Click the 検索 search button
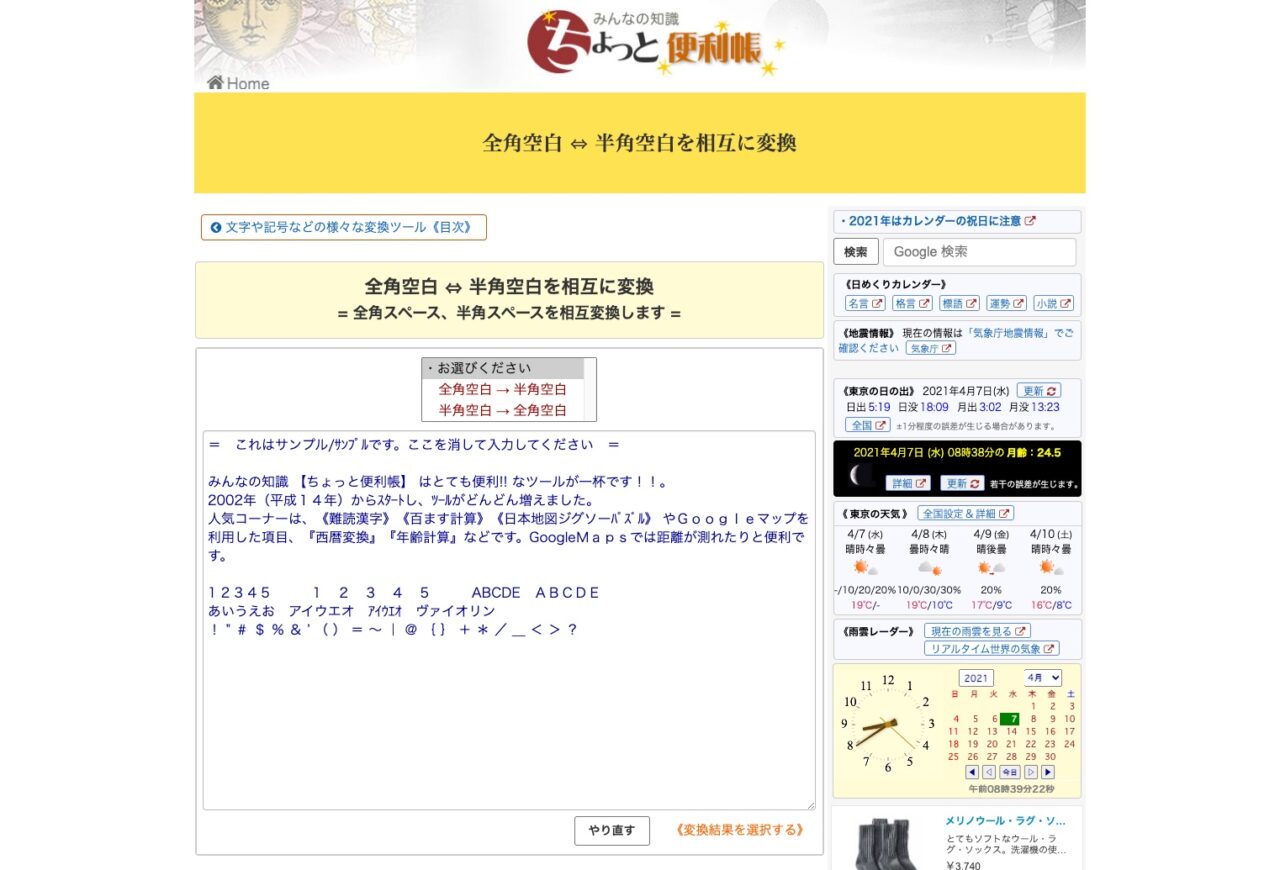This screenshot has height=870, width=1280. click(x=855, y=251)
